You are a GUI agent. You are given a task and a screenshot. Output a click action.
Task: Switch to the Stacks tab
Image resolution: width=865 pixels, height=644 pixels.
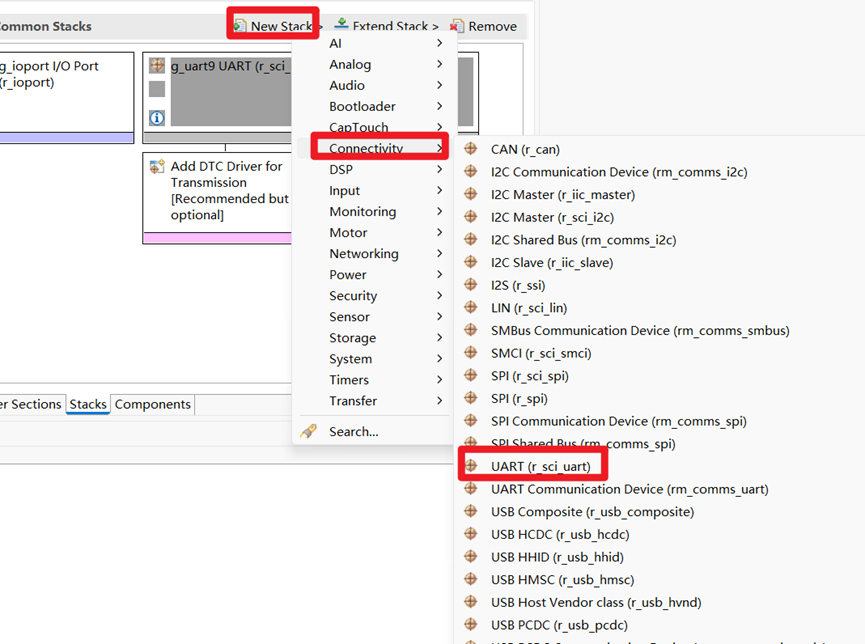pos(88,405)
